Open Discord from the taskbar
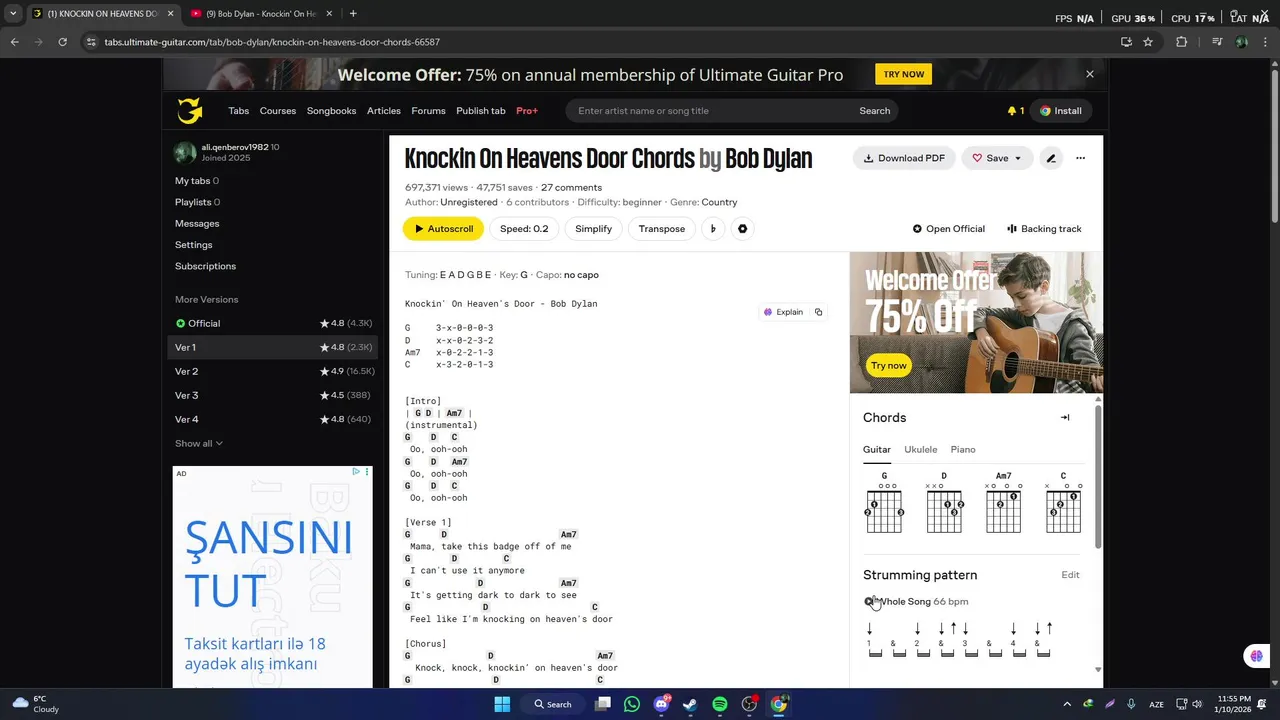 661,704
